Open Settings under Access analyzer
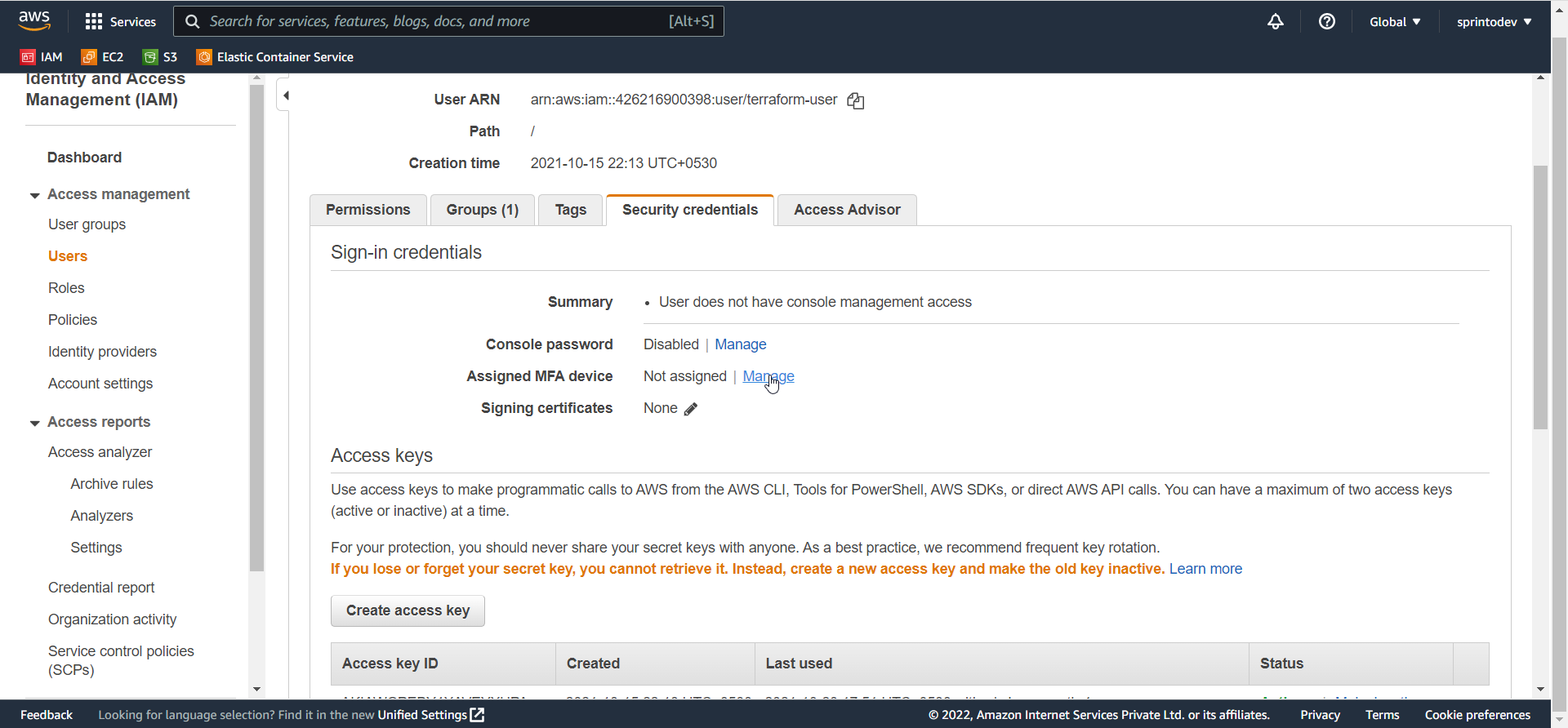The height and width of the screenshot is (728, 1568). [96, 548]
